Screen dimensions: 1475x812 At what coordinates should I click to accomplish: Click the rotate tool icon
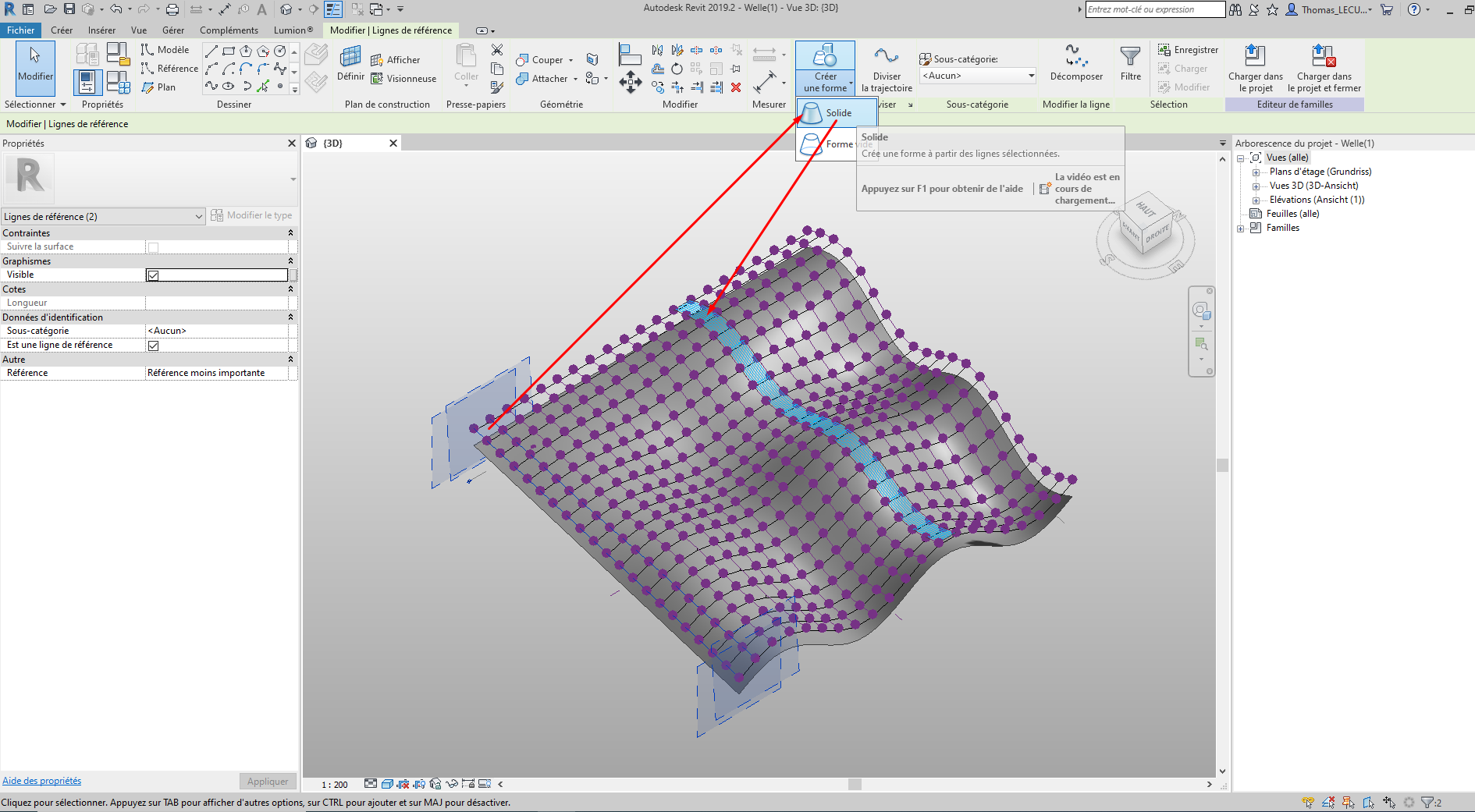[x=677, y=69]
